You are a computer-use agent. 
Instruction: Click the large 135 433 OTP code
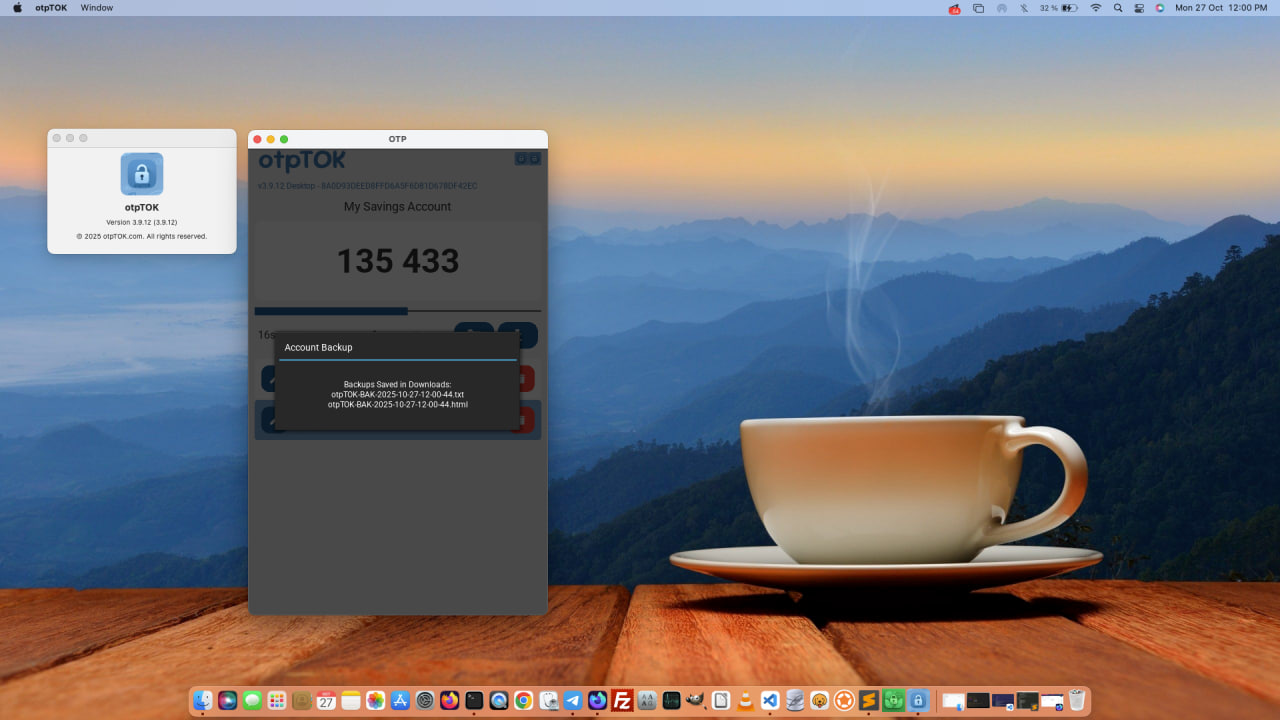[397, 261]
